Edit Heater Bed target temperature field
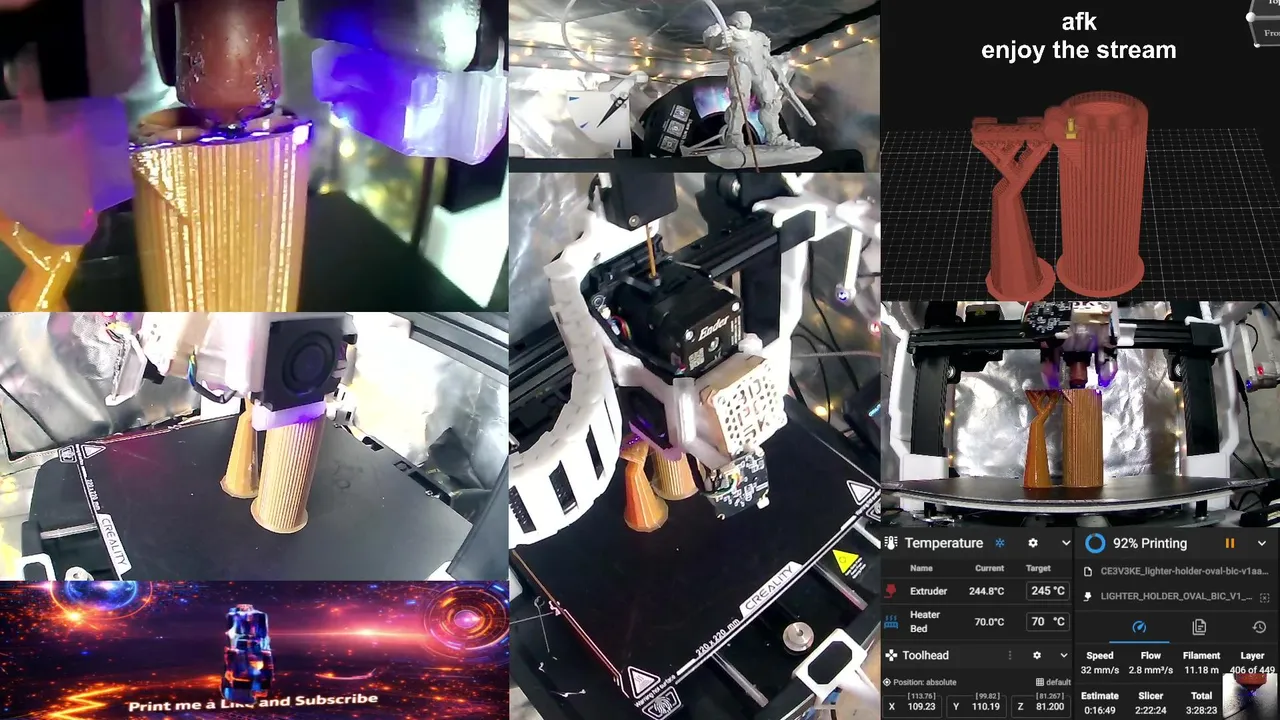Viewport: 1280px width, 720px height. [1049, 621]
